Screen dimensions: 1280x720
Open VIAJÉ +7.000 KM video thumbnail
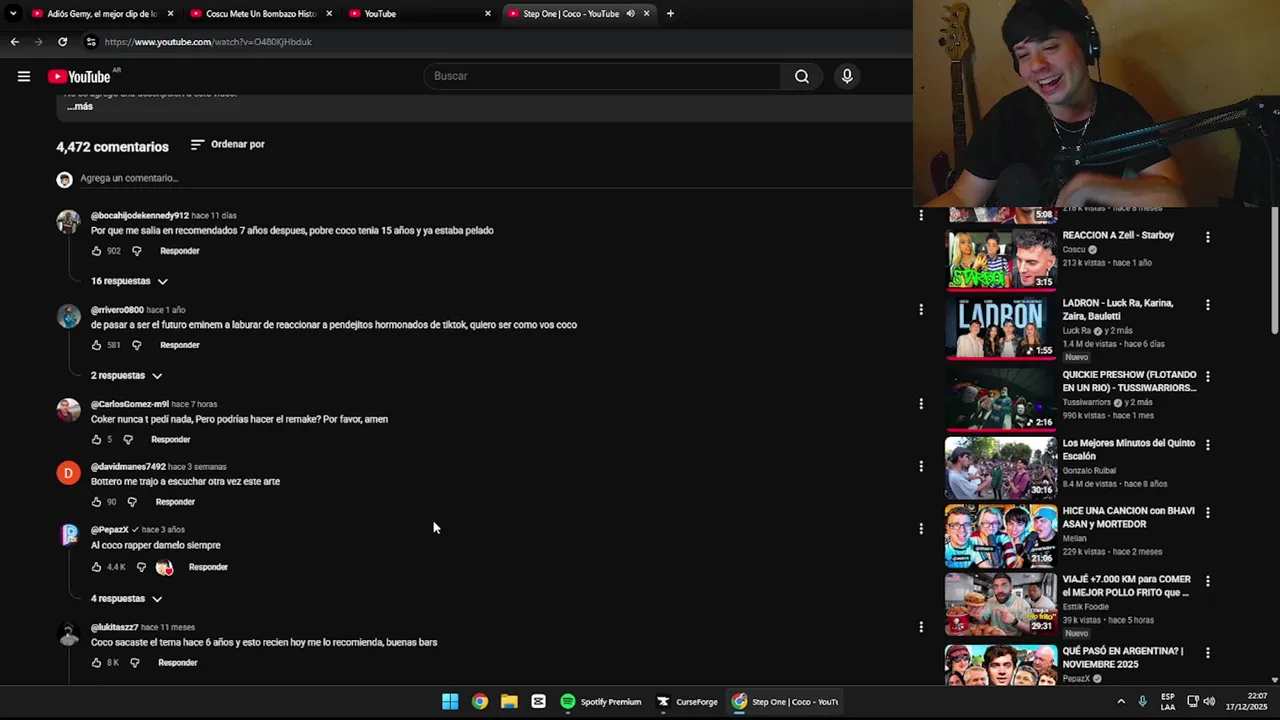click(1001, 603)
